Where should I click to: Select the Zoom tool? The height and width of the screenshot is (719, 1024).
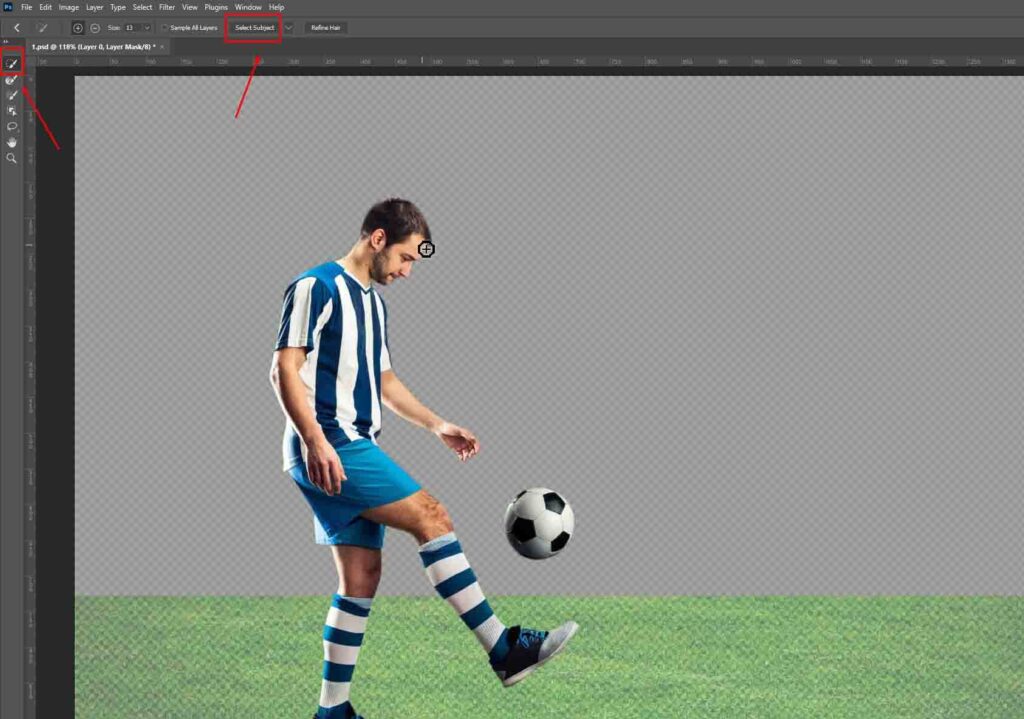(12, 158)
